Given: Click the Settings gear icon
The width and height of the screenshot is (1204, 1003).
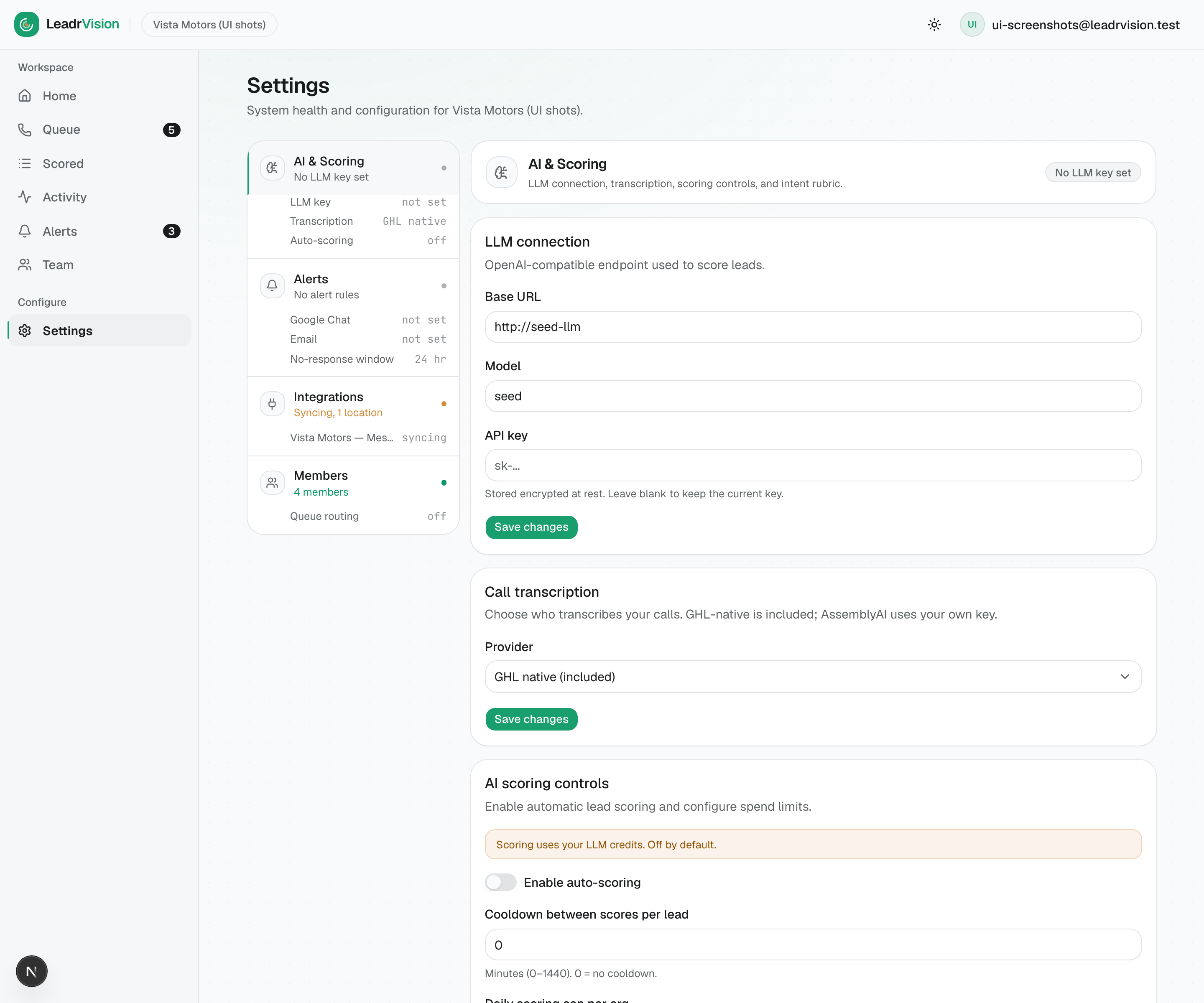Looking at the screenshot, I should 25,331.
